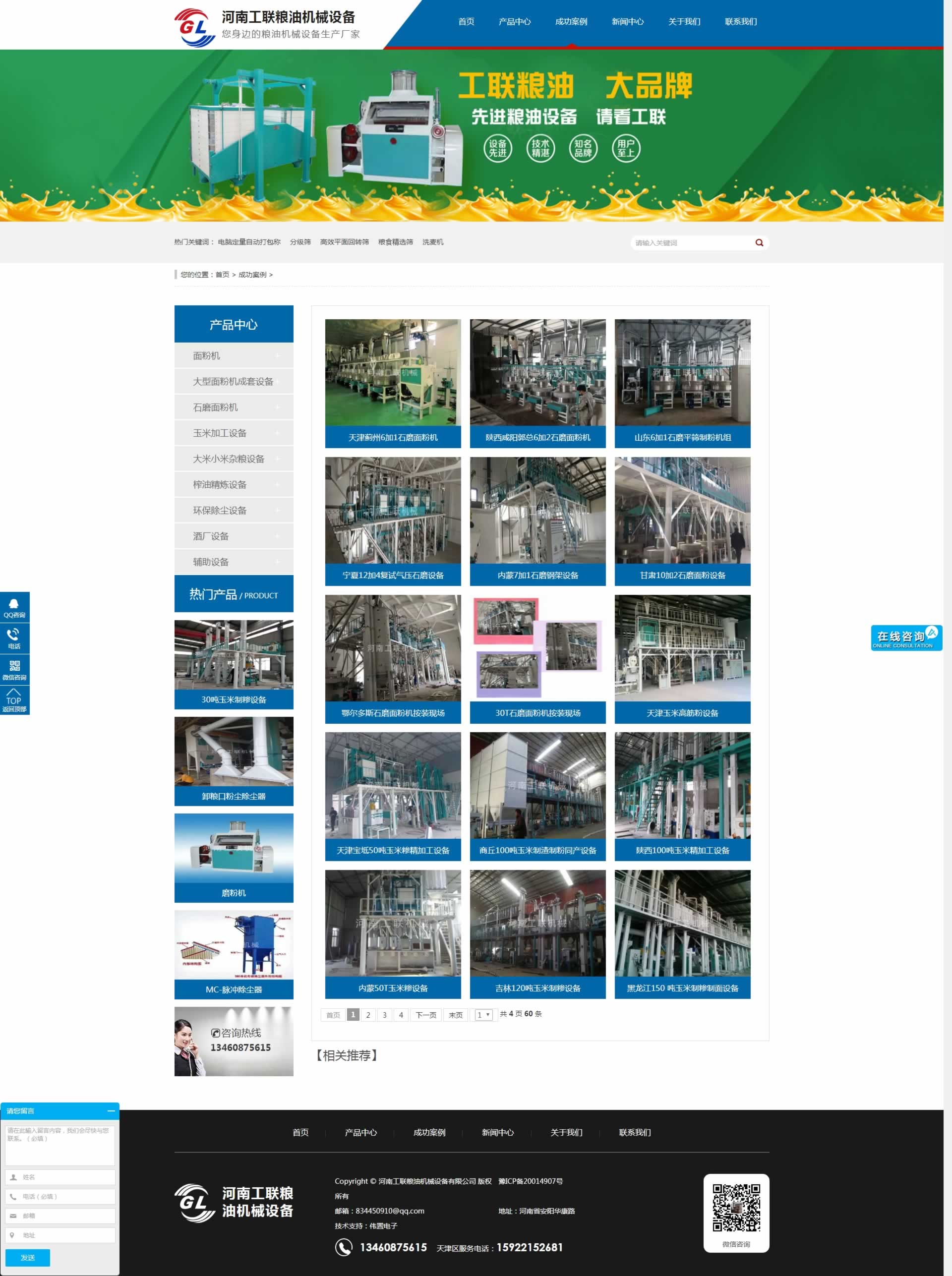
Task: Click inside the 请输入关键词 search box
Action: click(686, 242)
